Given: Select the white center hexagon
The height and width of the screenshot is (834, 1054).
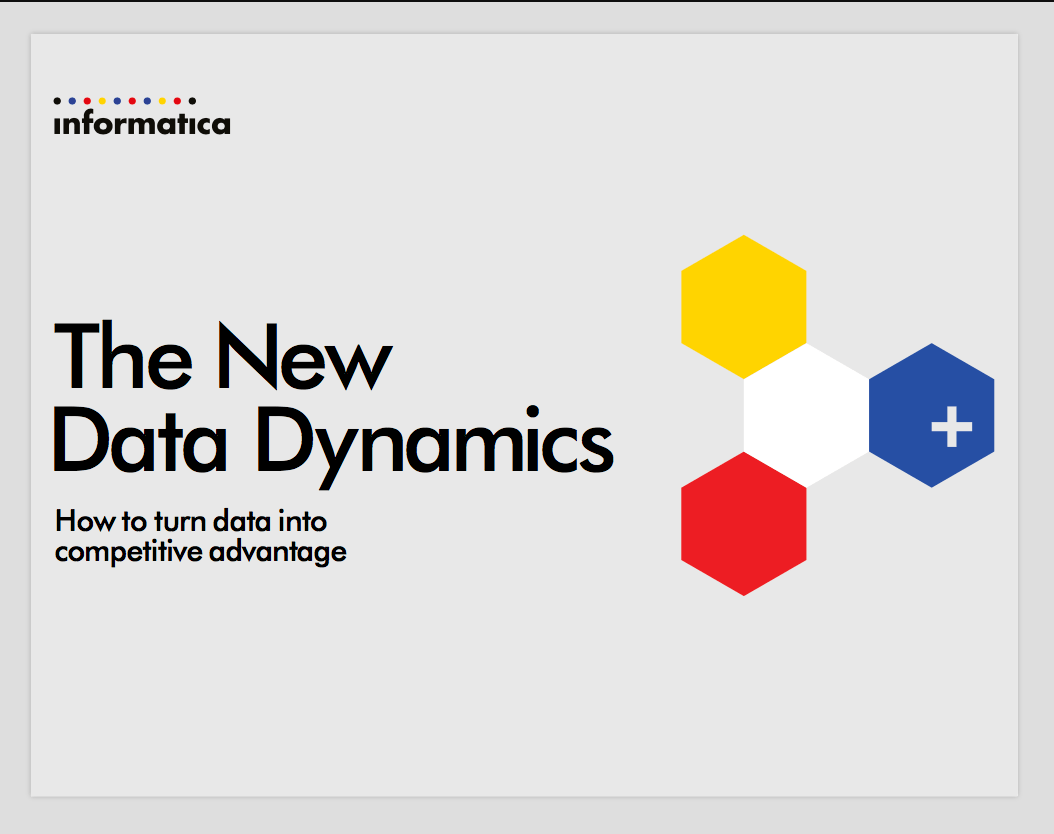Looking at the screenshot, I should (806, 415).
